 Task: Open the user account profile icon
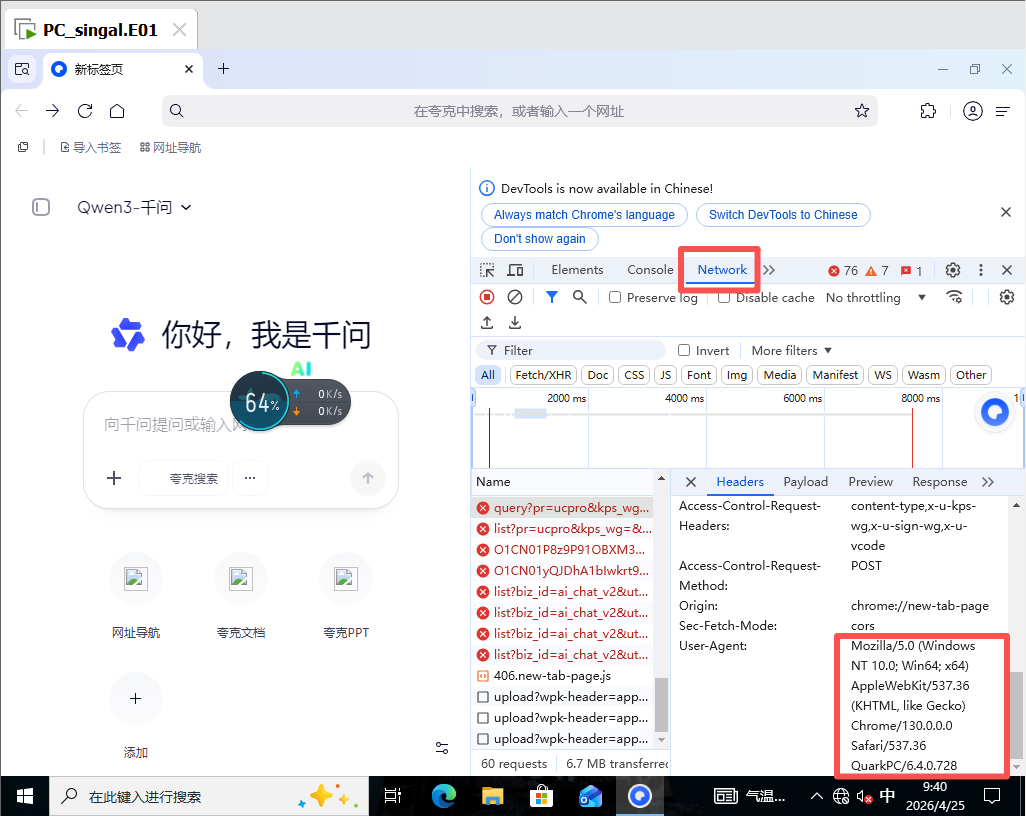(x=972, y=111)
